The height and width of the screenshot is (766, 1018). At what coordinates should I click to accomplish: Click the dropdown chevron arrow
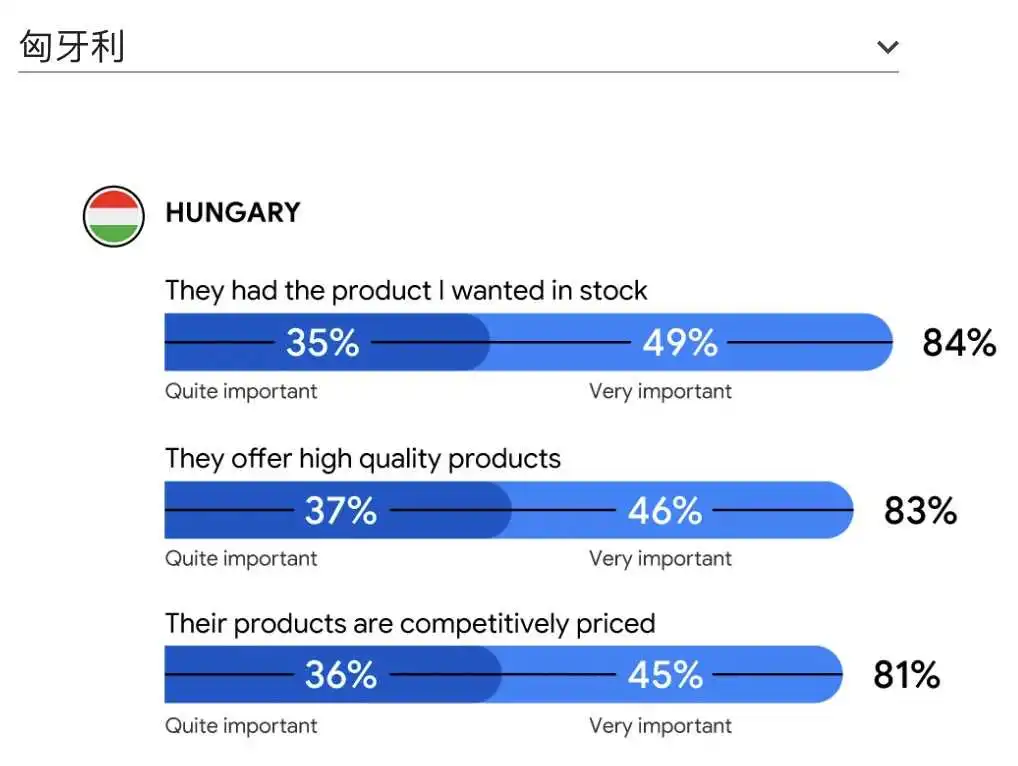tap(888, 47)
